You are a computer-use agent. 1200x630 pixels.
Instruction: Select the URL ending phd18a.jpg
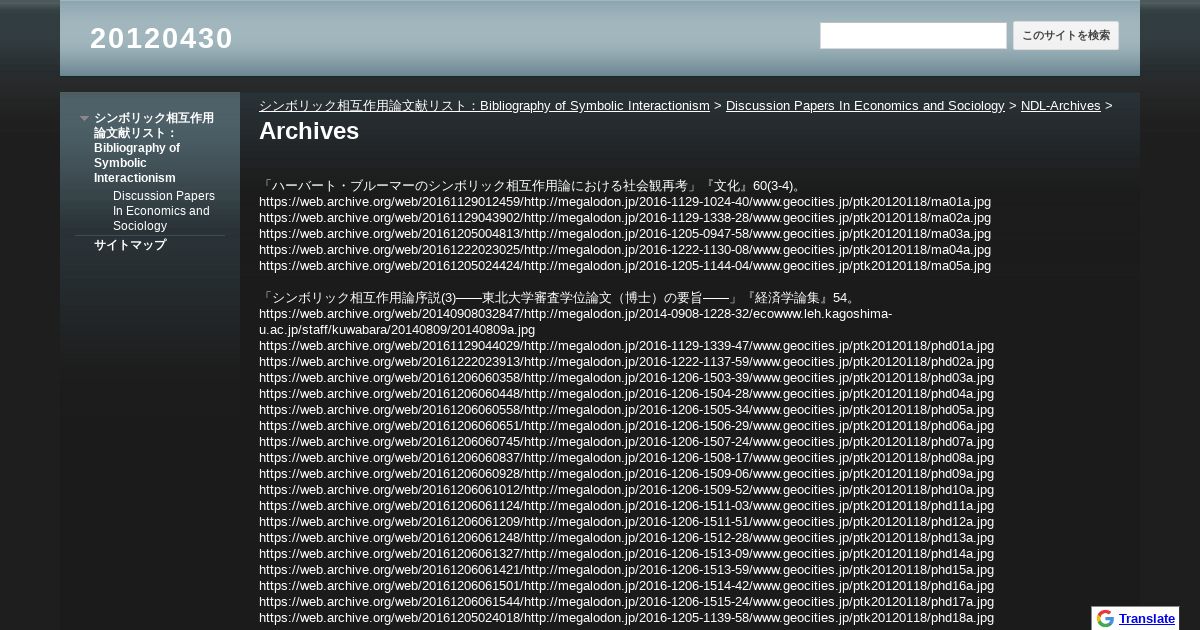(x=627, y=618)
